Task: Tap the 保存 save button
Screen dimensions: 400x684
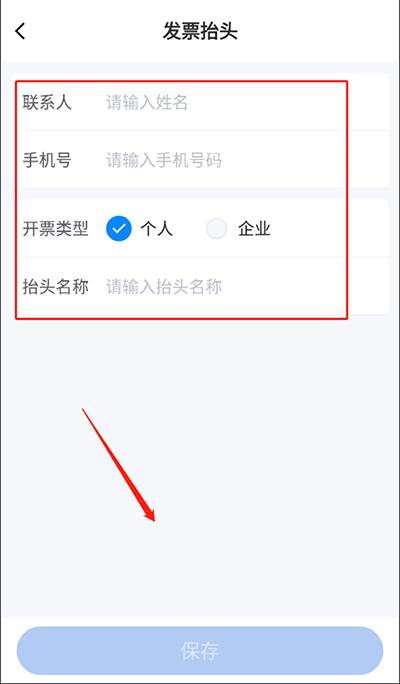Action: (200, 651)
